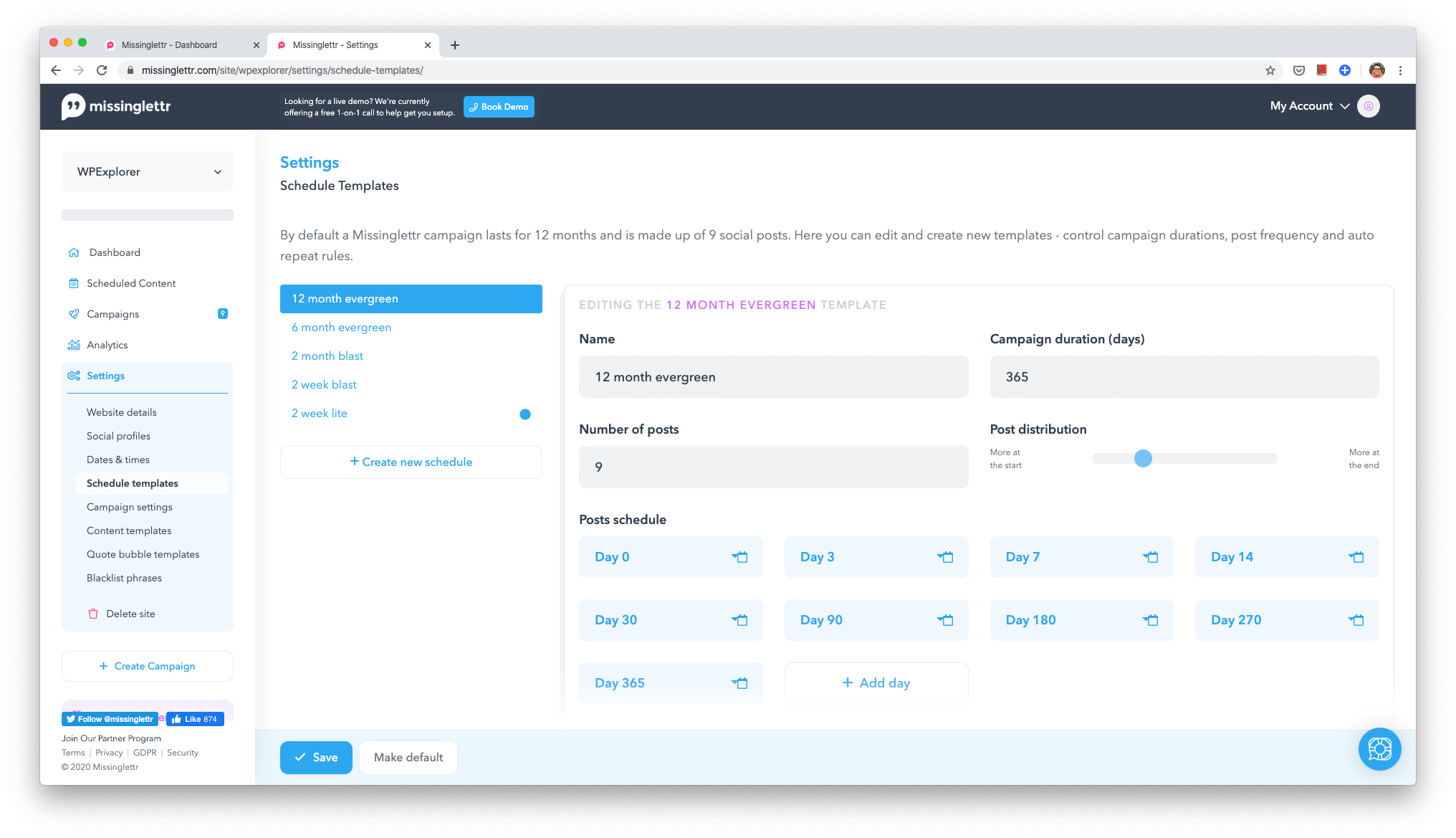Open a new browser tab
This screenshot has width=1456, height=838.
(455, 45)
